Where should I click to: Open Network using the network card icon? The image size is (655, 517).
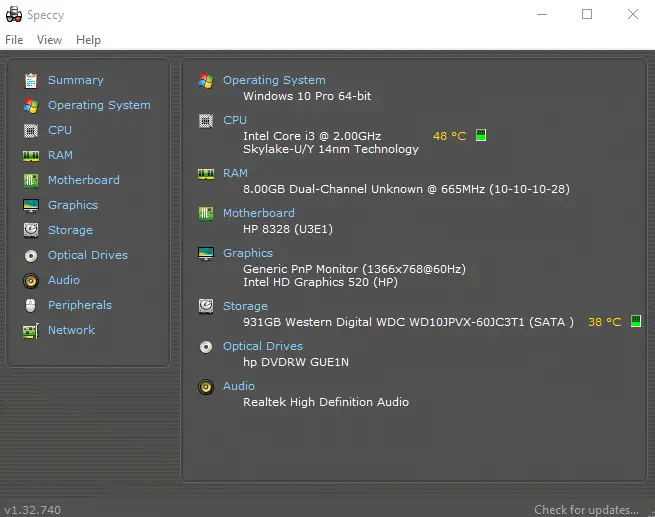[x=31, y=331]
